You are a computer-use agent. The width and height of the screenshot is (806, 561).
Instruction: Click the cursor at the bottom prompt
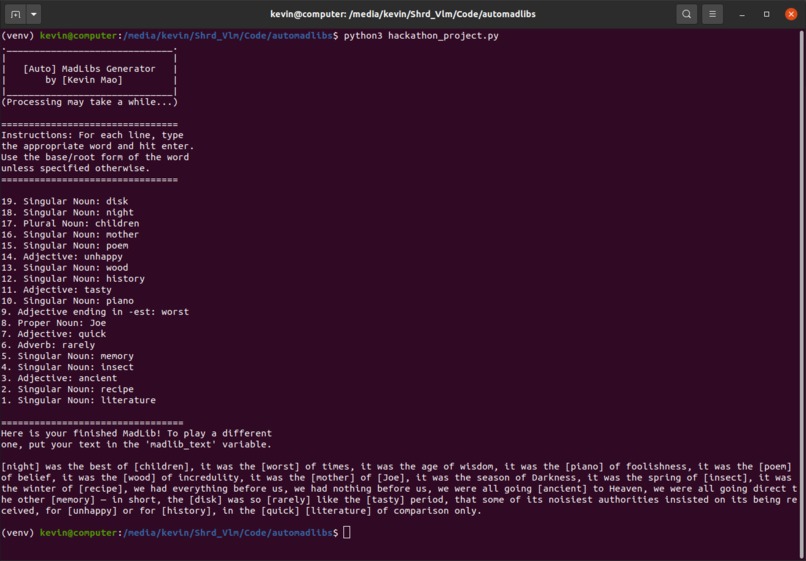tap(347, 533)
